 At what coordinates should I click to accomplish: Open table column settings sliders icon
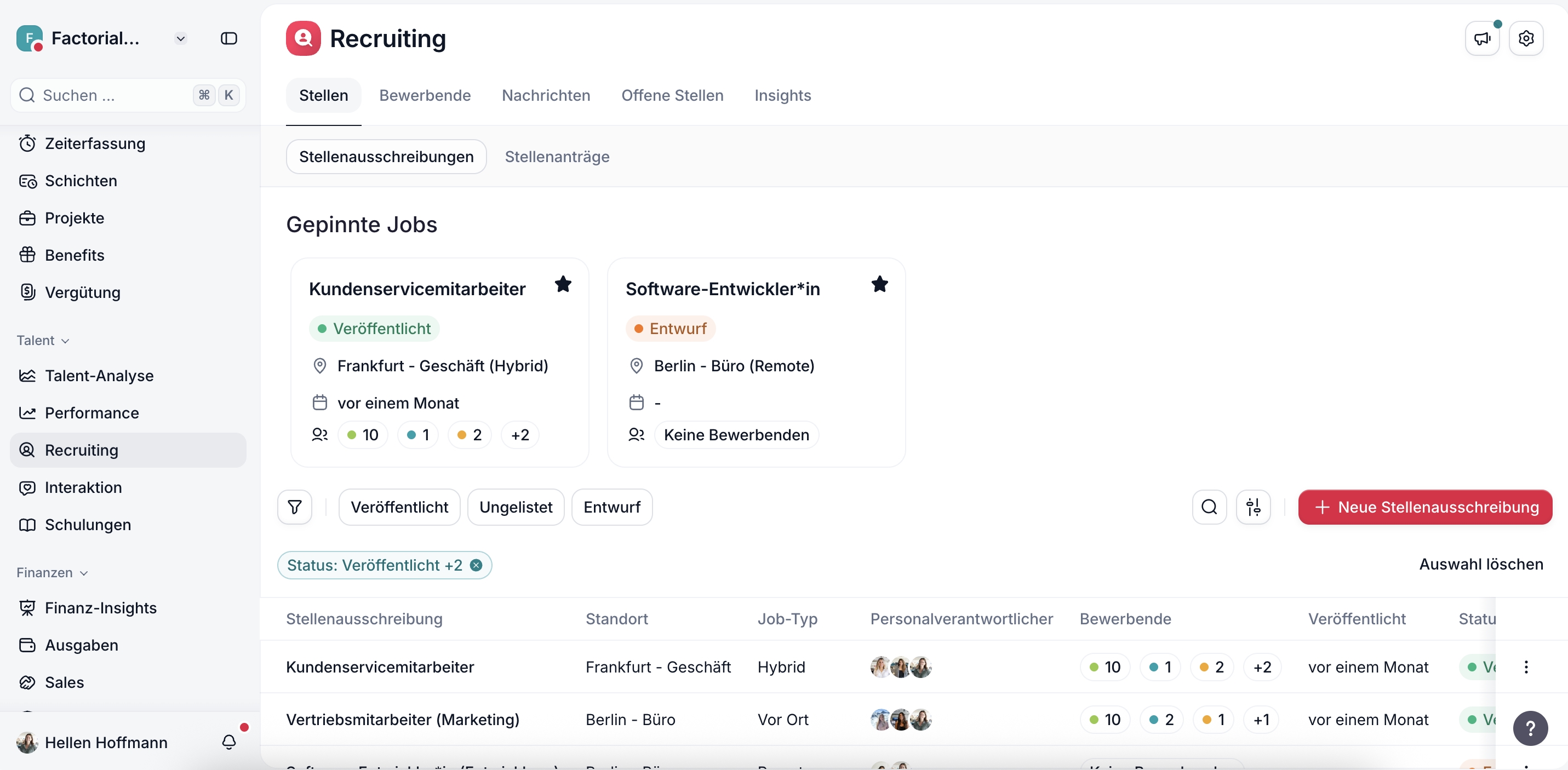1252,507
